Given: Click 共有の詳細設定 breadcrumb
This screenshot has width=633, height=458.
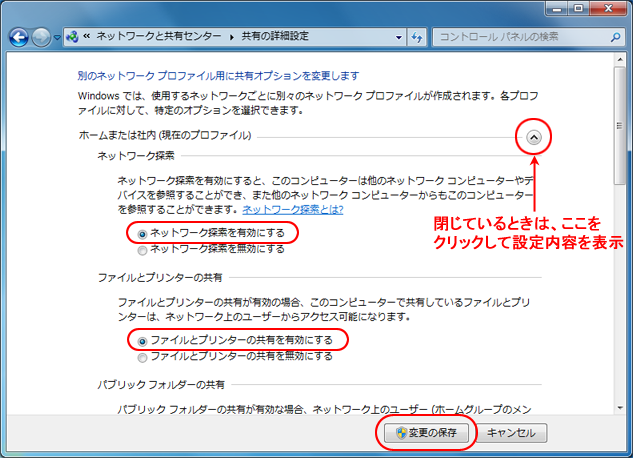Looking at the screenshot, I should (x=275, y=36).
